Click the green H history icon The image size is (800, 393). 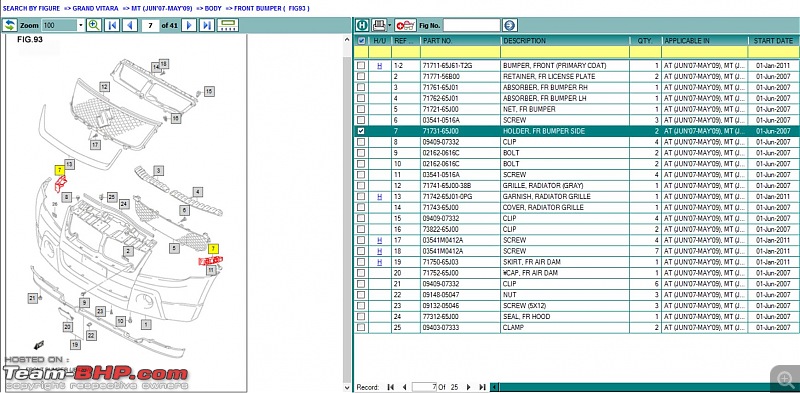point(362,25)
